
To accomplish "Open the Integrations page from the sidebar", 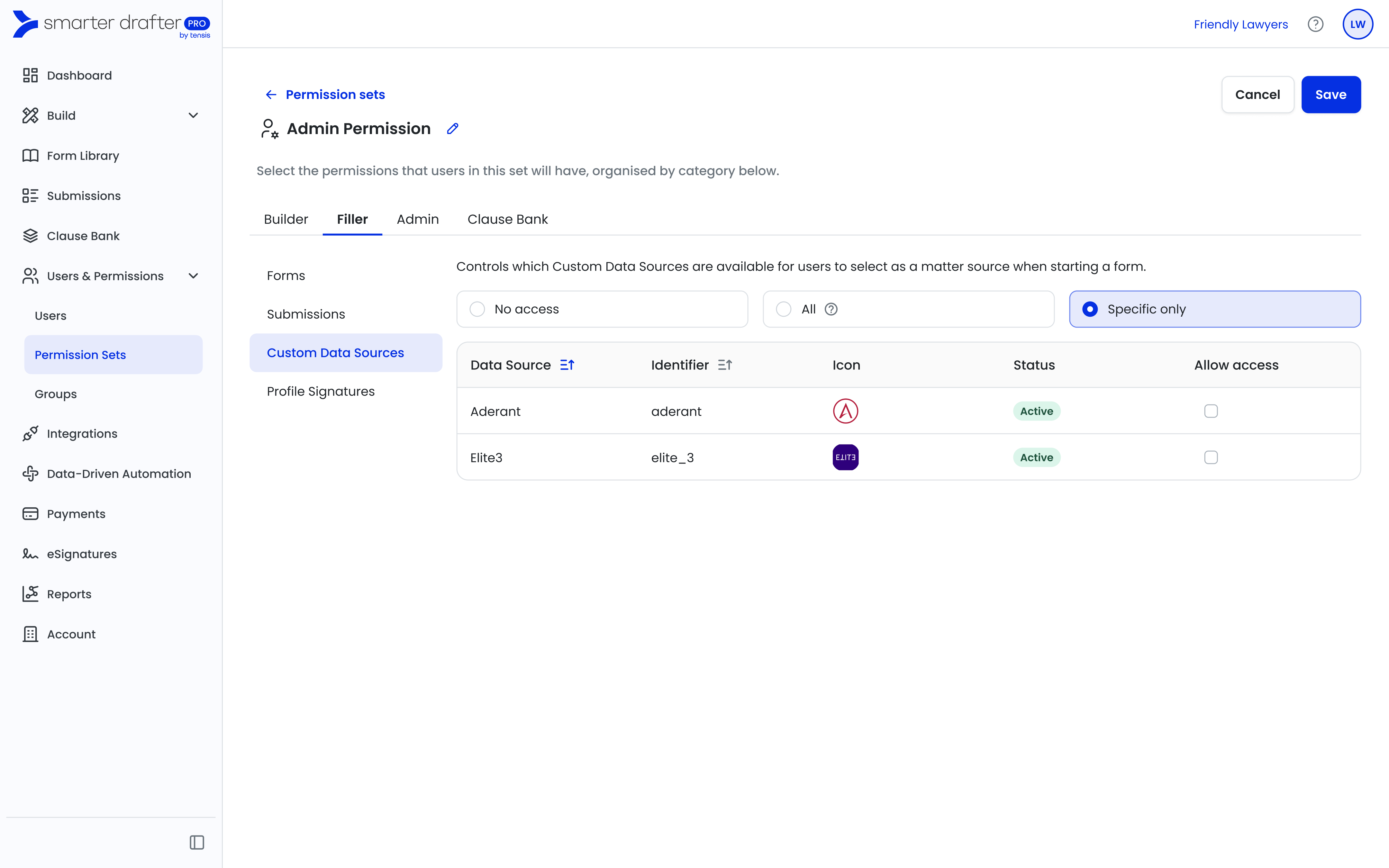I will 81,433.
